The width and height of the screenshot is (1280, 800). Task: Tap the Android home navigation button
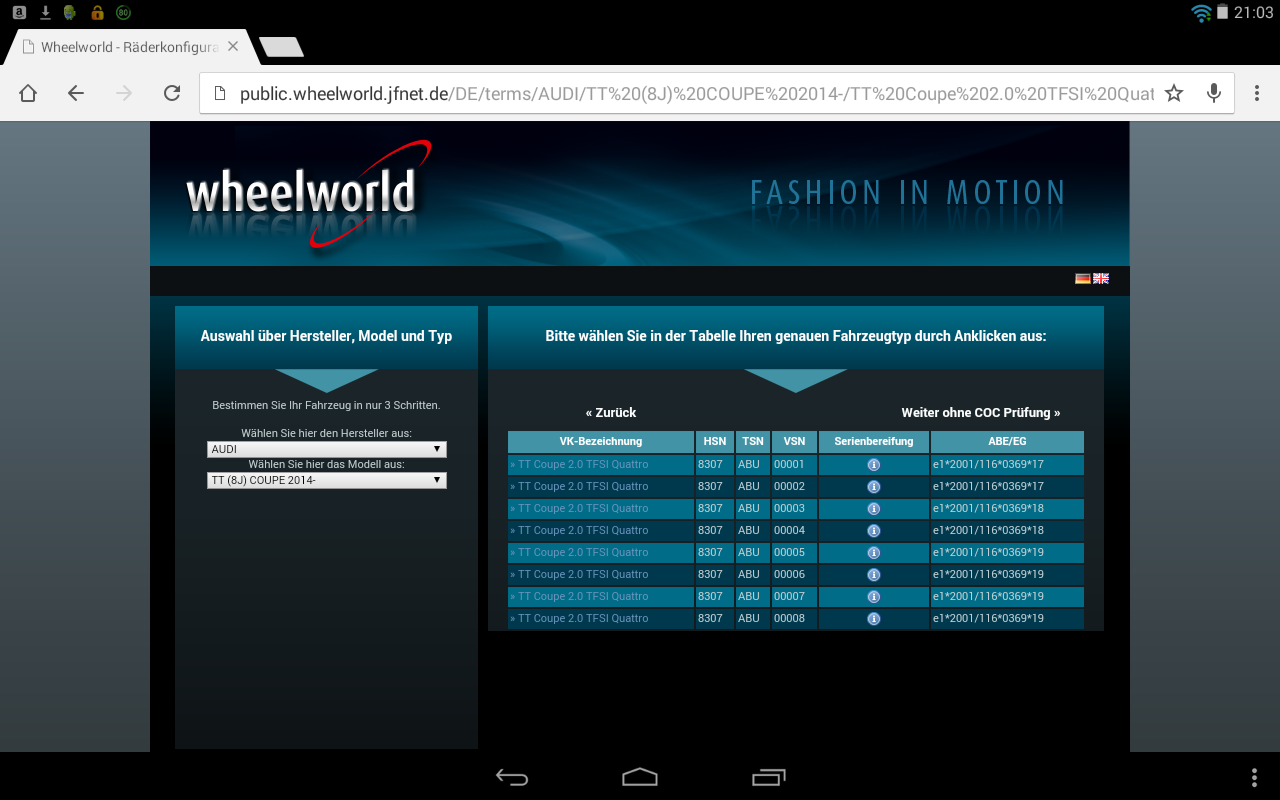pyautogui.click(x=640, y=777)
